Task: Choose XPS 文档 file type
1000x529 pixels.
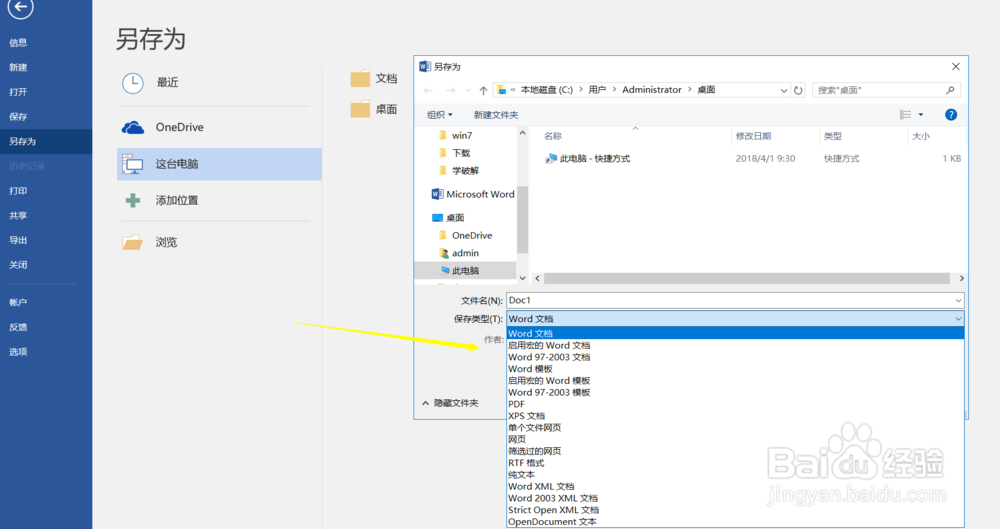Action: pyautogui.click(x=735, y=416)
